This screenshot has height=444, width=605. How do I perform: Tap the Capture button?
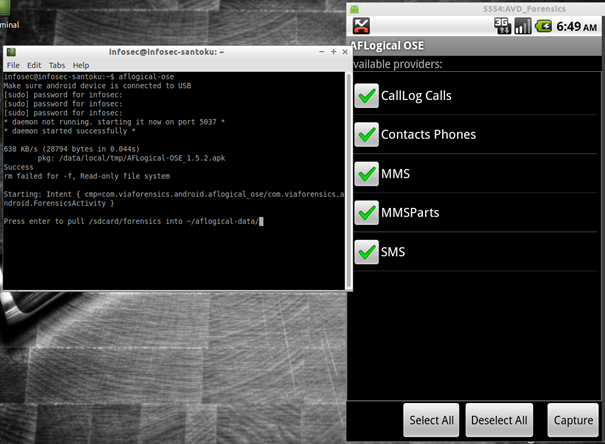pos(573,420)
